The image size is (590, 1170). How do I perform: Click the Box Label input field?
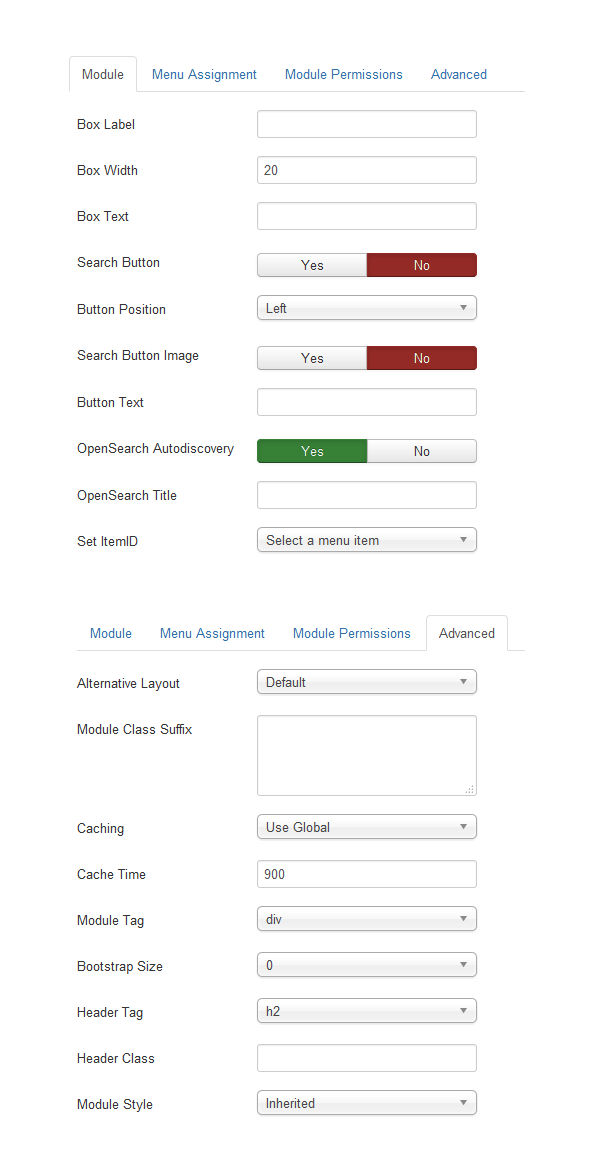(x=367, y=124)
